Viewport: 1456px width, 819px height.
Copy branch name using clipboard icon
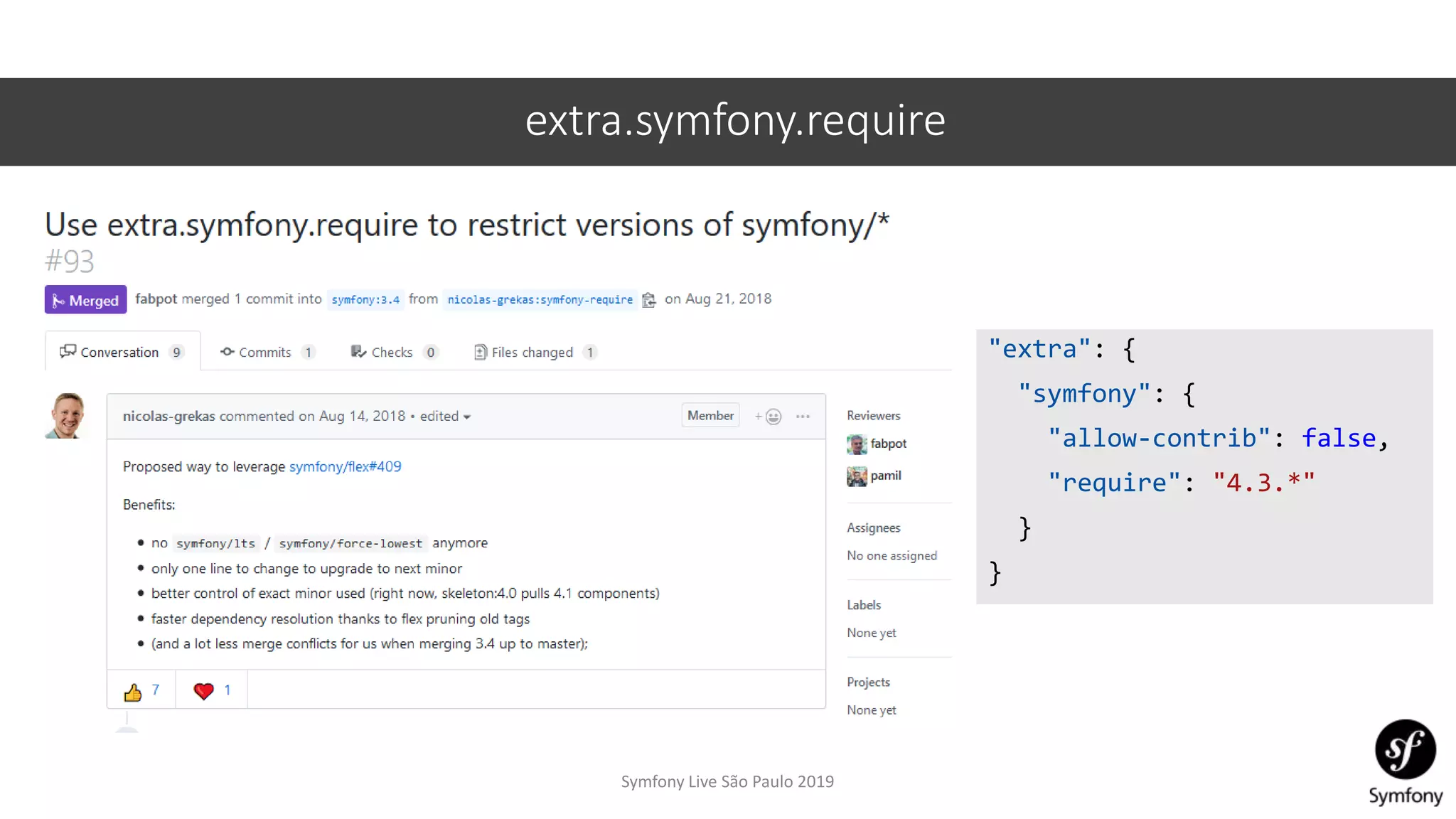[x=648, y=300]
